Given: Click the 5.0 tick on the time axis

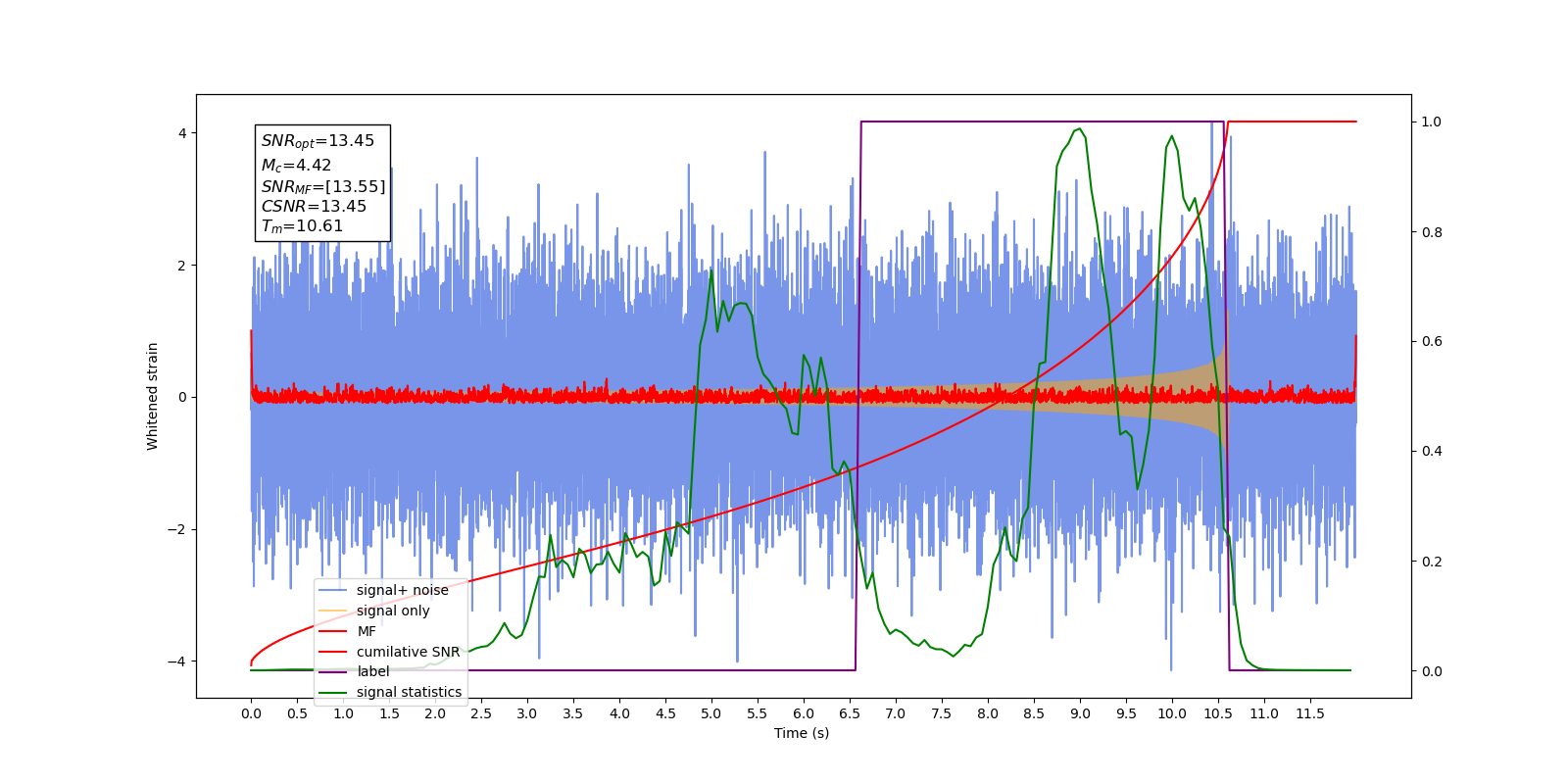Looking at the screenshot, I should tap(711, 713).
